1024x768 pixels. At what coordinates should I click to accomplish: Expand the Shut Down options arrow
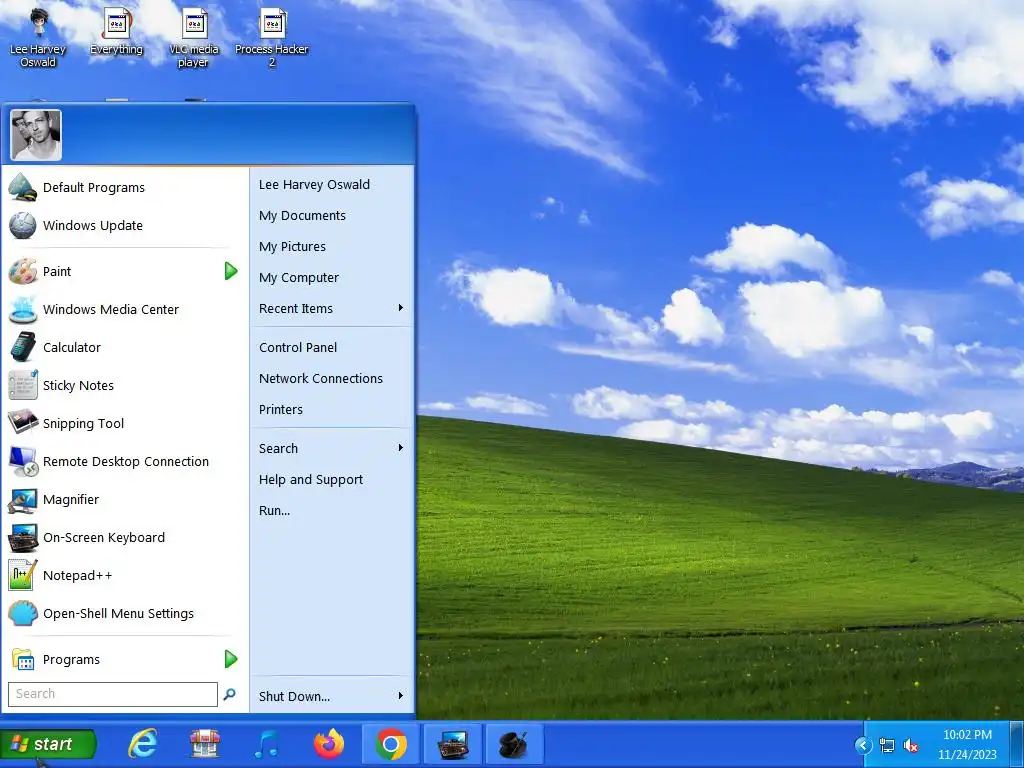click(x=401, y=696)
